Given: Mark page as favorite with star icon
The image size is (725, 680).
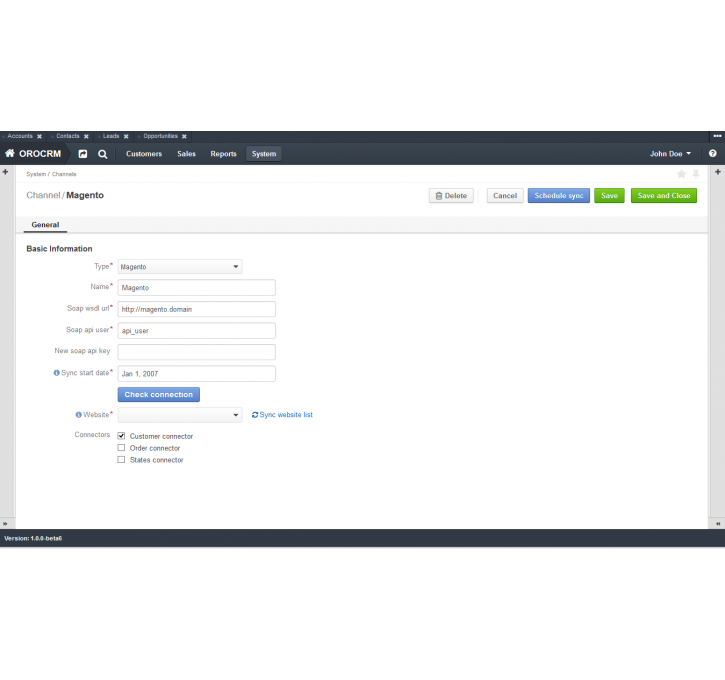Looking at the screenshot, I should (681, 174).
